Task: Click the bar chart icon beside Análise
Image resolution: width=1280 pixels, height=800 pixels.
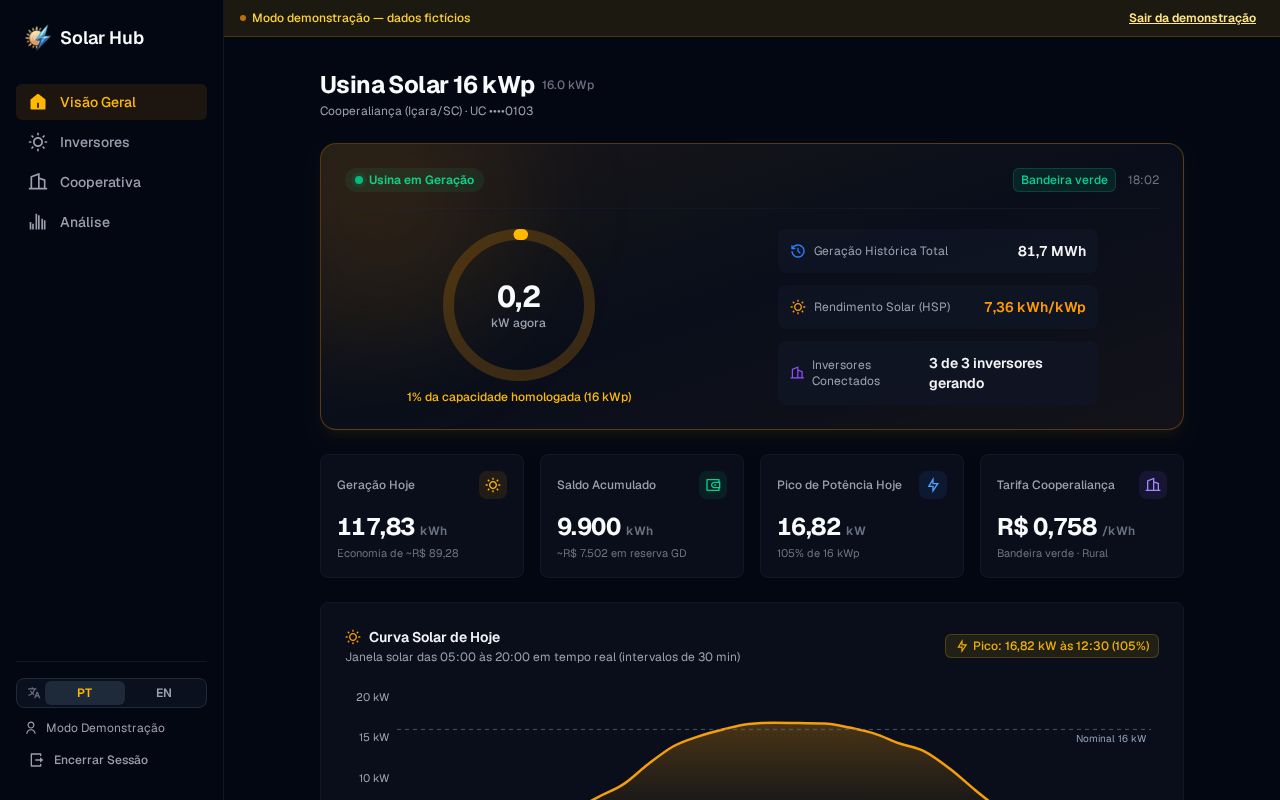Action: 38,222
